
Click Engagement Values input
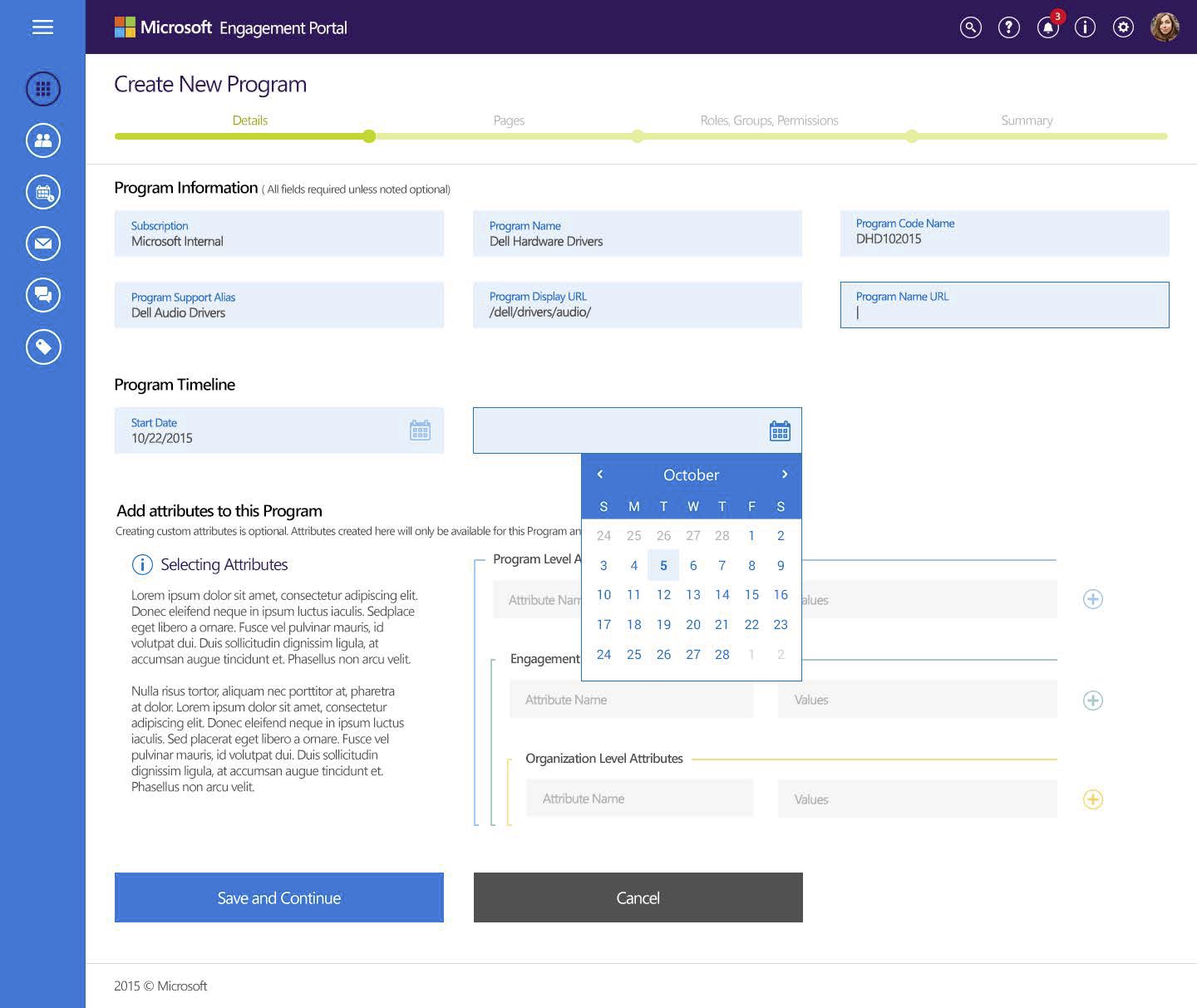pyautogui.click(x=918, y=700)
